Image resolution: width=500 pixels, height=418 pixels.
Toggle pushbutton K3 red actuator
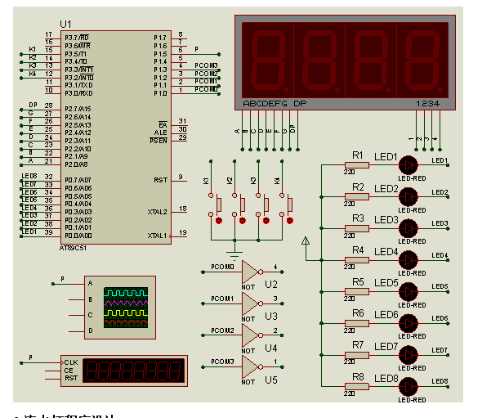click(x=266, y=220)
